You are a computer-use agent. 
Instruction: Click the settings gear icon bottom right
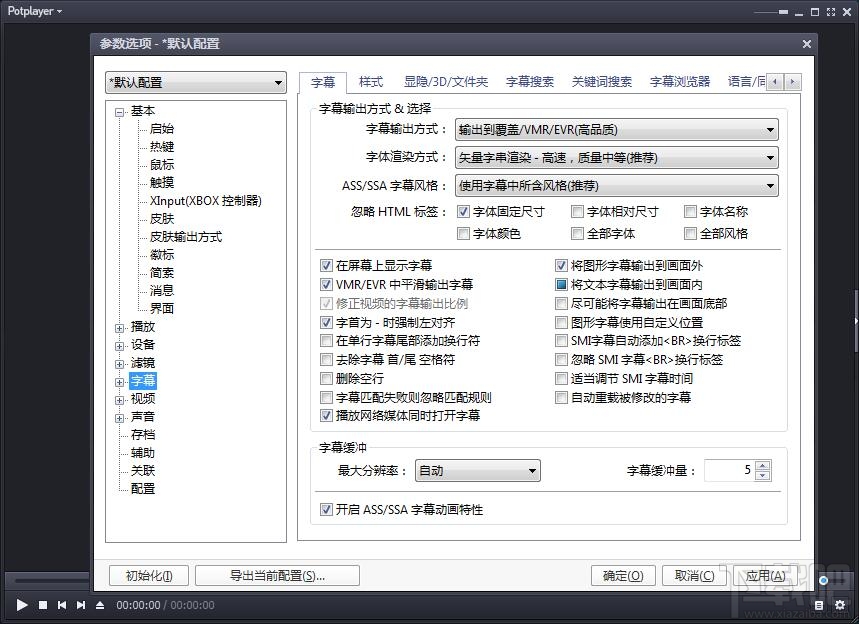point(840,605)
